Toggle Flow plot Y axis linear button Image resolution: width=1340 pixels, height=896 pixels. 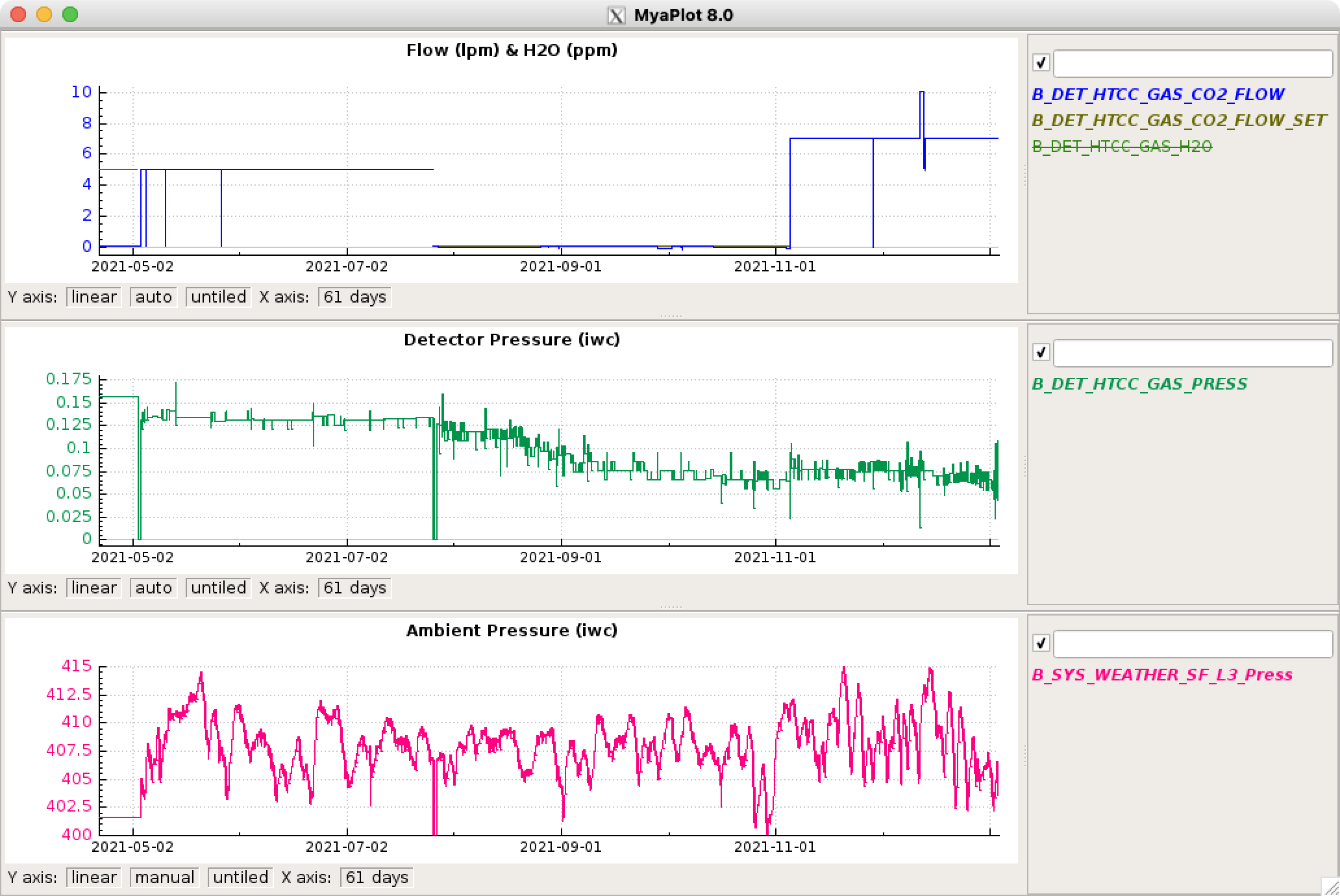(94, 297)
